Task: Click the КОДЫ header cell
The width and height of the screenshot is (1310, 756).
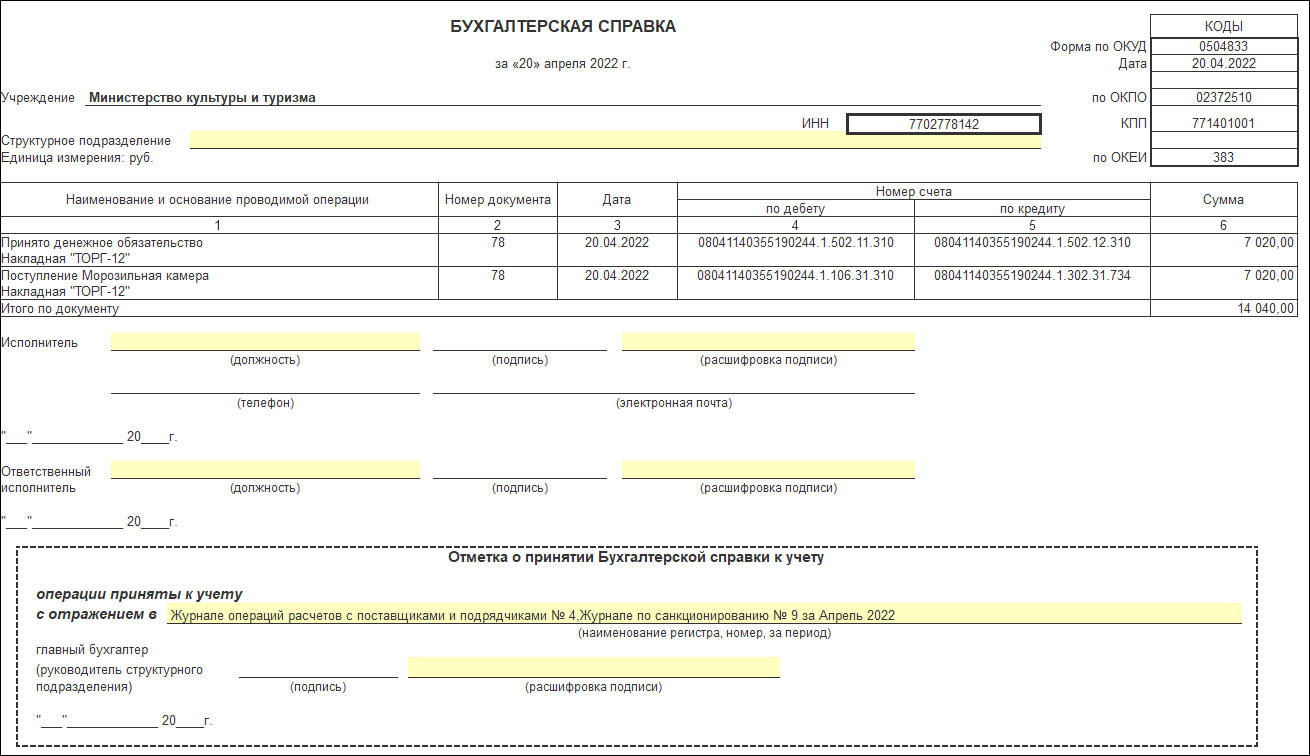Action: tap(1223, 27)
